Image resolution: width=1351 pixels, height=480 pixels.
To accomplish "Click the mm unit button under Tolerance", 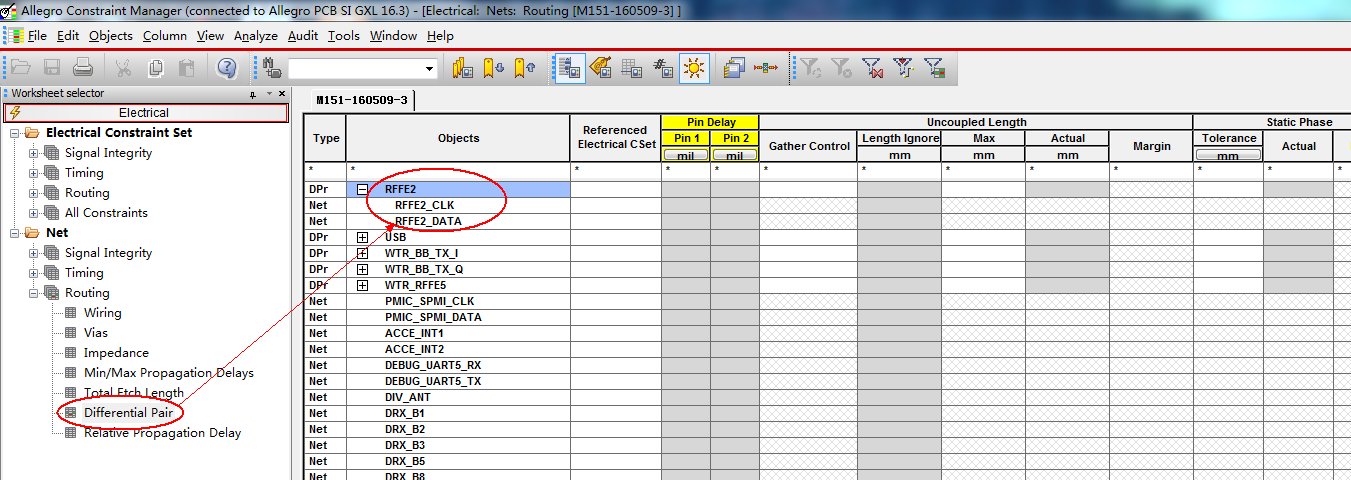I will pos(1229,155).
